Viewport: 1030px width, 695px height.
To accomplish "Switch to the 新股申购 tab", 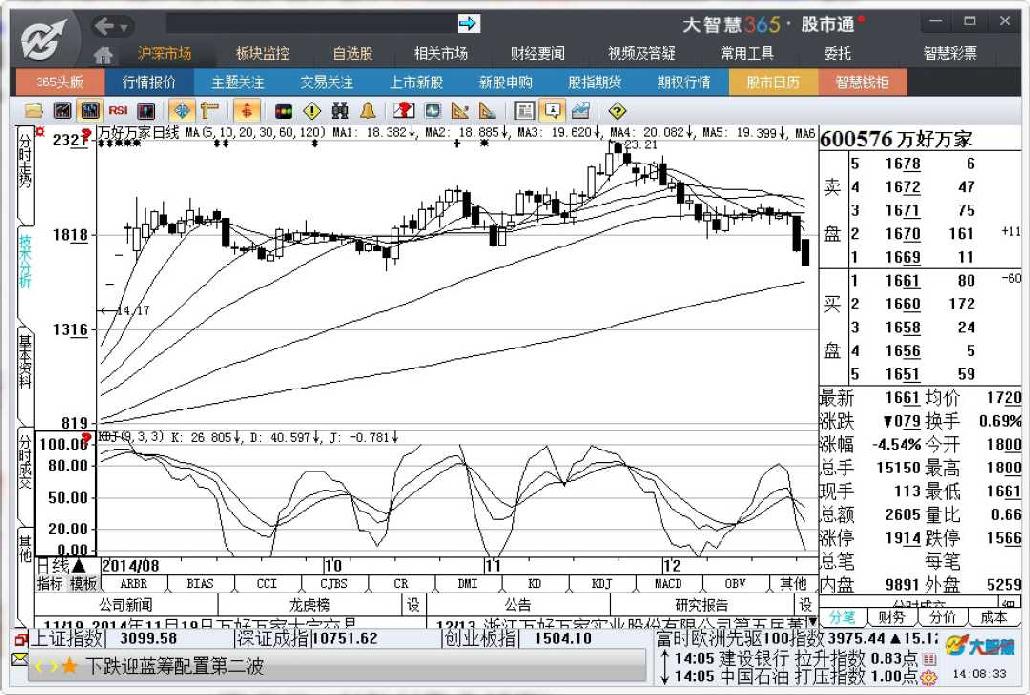I will [x=506, y=82].
